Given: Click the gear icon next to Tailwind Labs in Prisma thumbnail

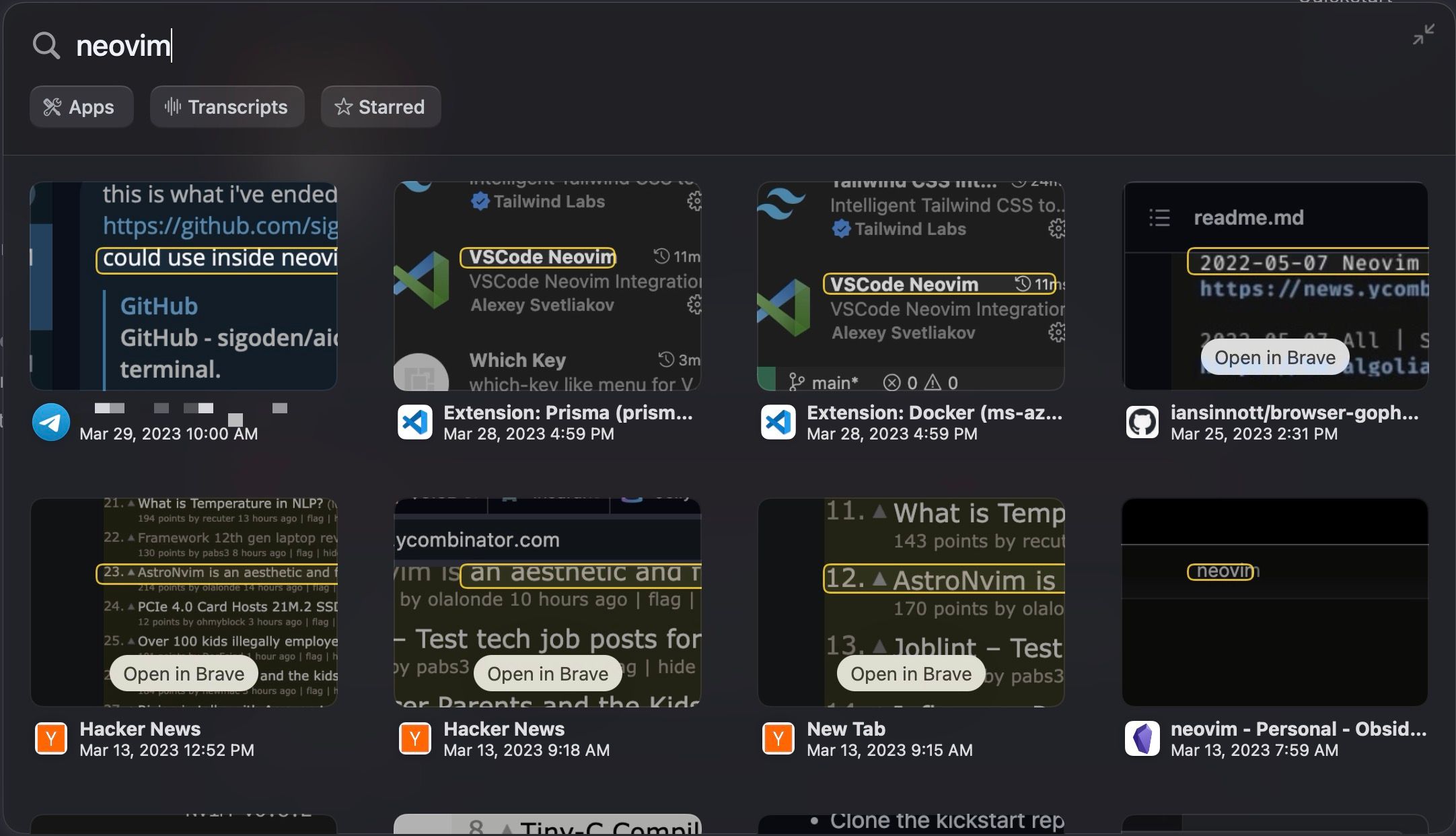Looking at the screenshot, I should tap(694, 201).
